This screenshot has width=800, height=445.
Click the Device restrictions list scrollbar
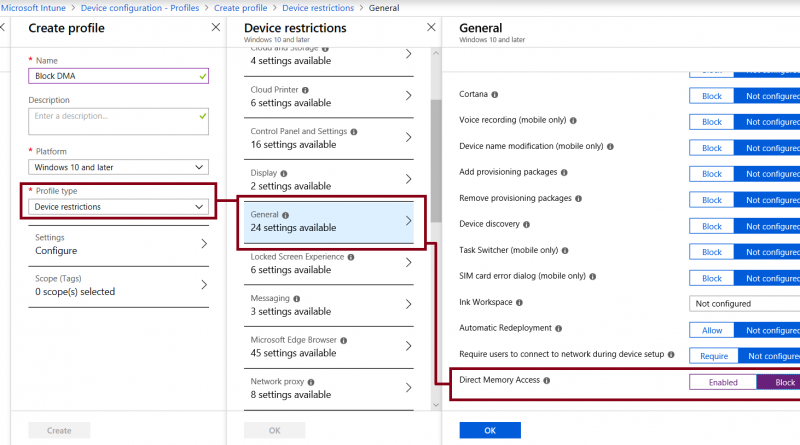tap(436, 161)
